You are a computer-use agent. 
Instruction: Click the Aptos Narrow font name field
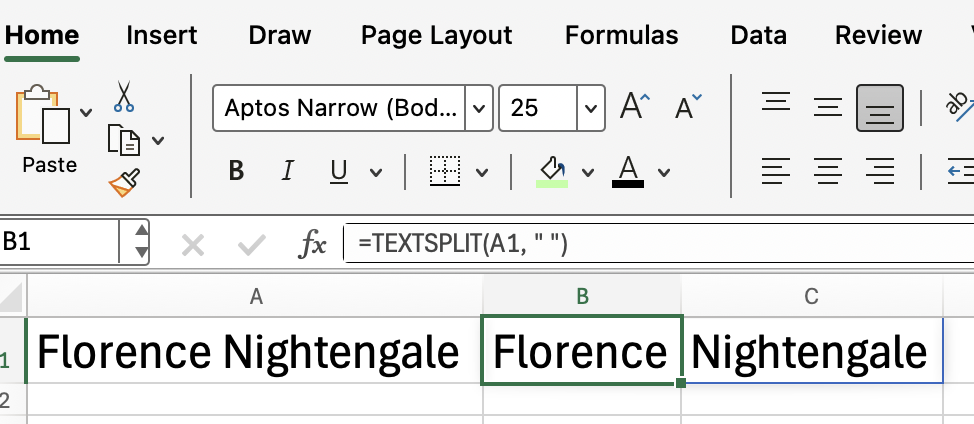coord(339,108)
